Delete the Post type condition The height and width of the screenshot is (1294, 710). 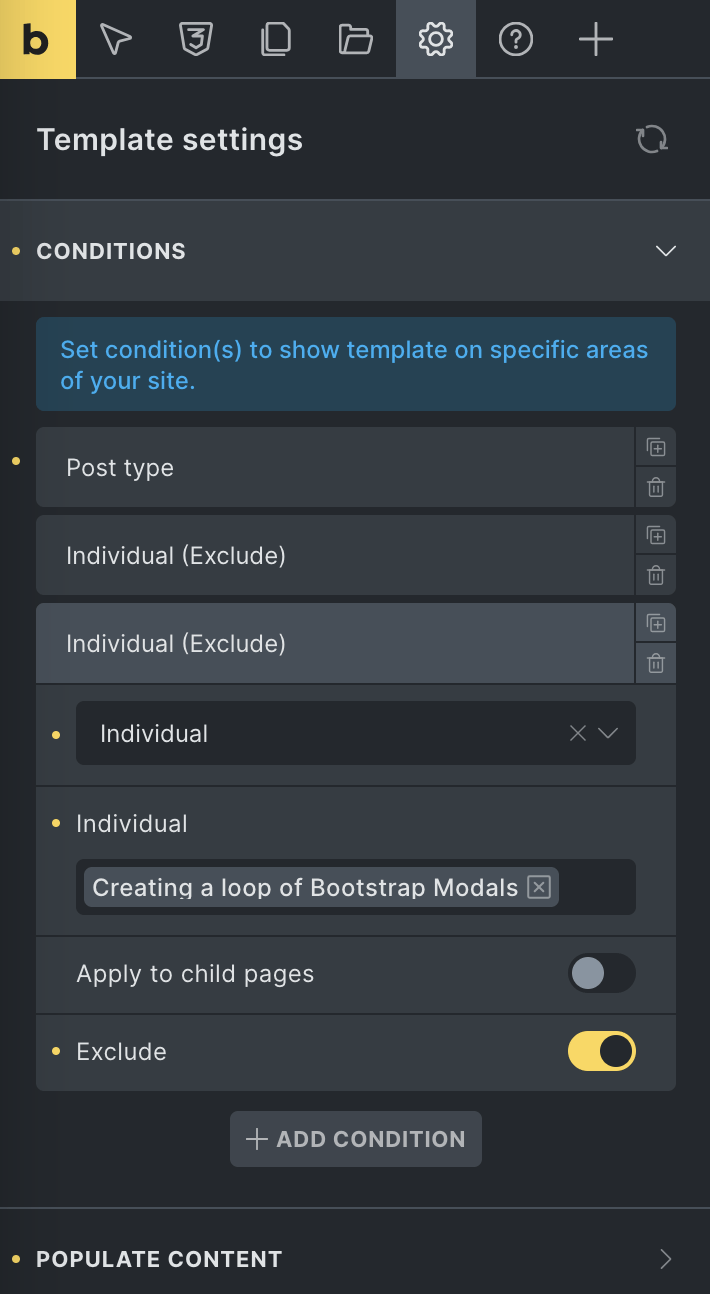click(656, 487)
